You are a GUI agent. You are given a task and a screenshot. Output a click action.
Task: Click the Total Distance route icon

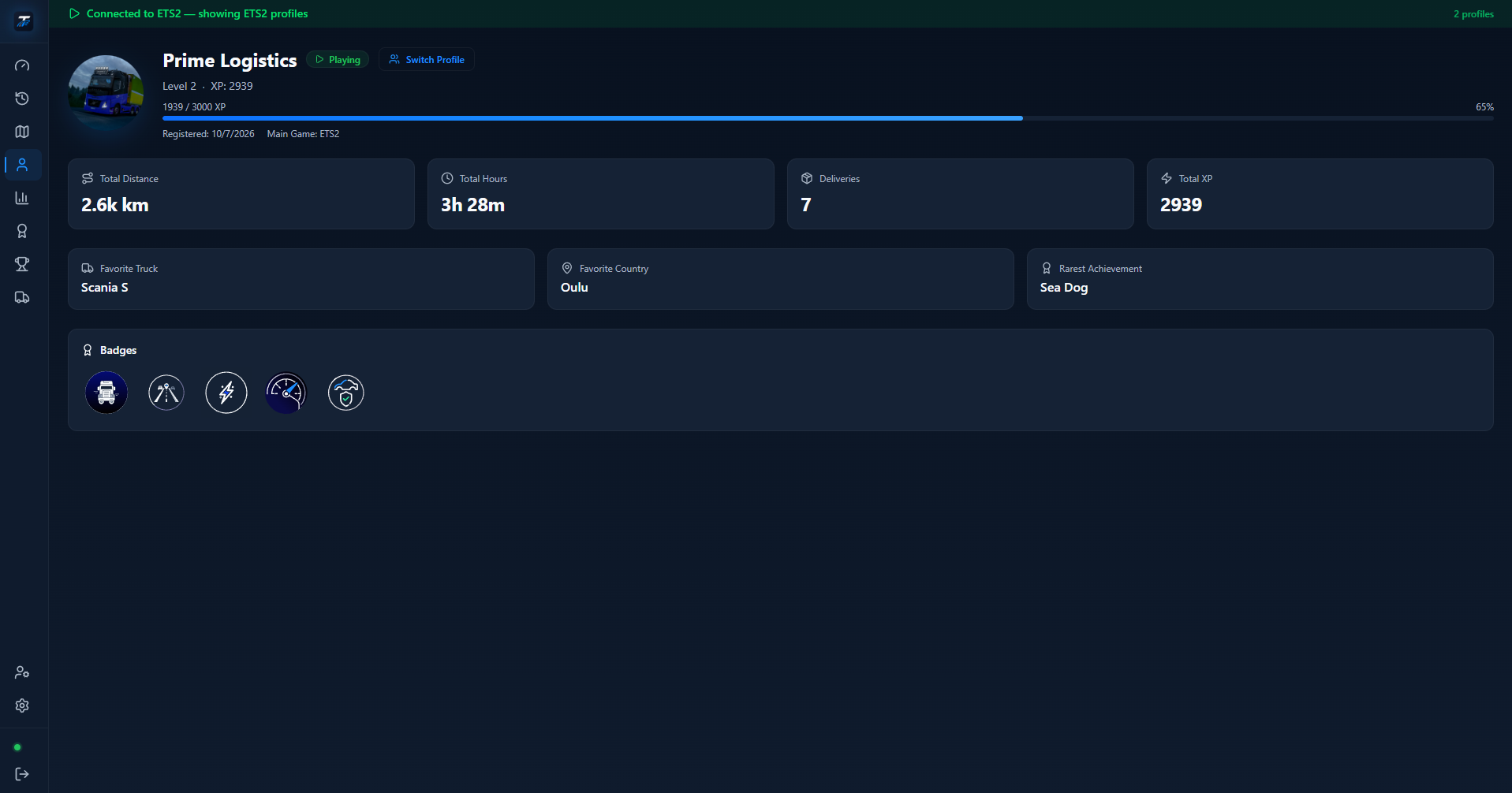[88, 178]
